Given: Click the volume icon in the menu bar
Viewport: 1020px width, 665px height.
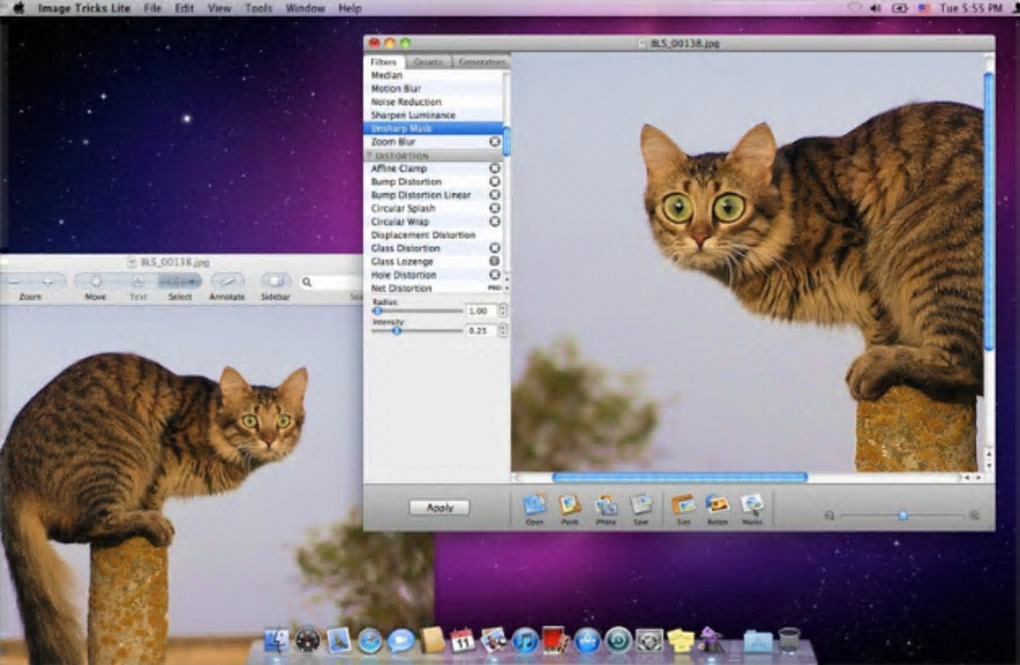Looking at the screenshot, I should pyautogui.click(x=876, y=8).
